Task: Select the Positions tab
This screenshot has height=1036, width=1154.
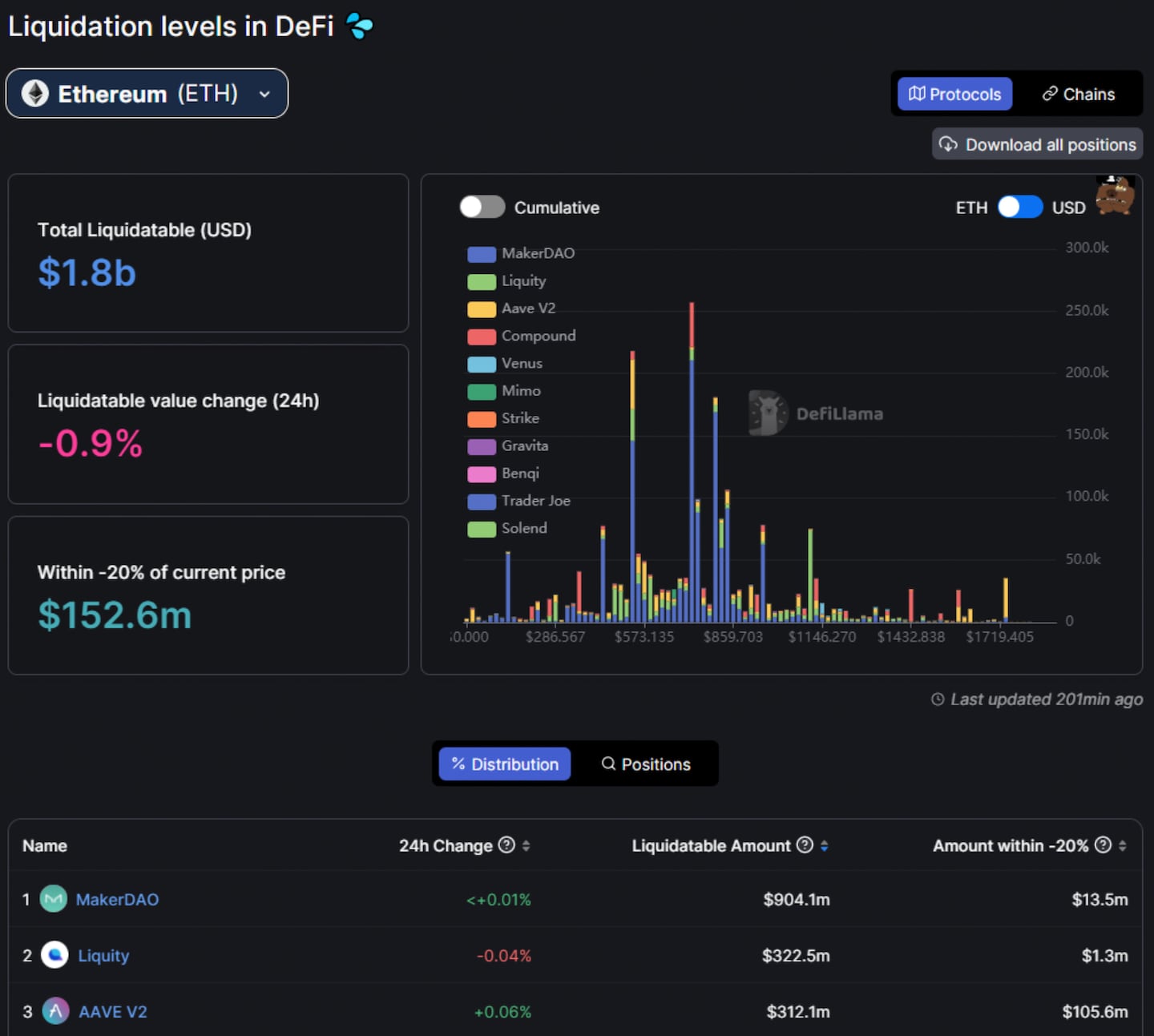Action: pyautogui.click(x=646, y=764)
